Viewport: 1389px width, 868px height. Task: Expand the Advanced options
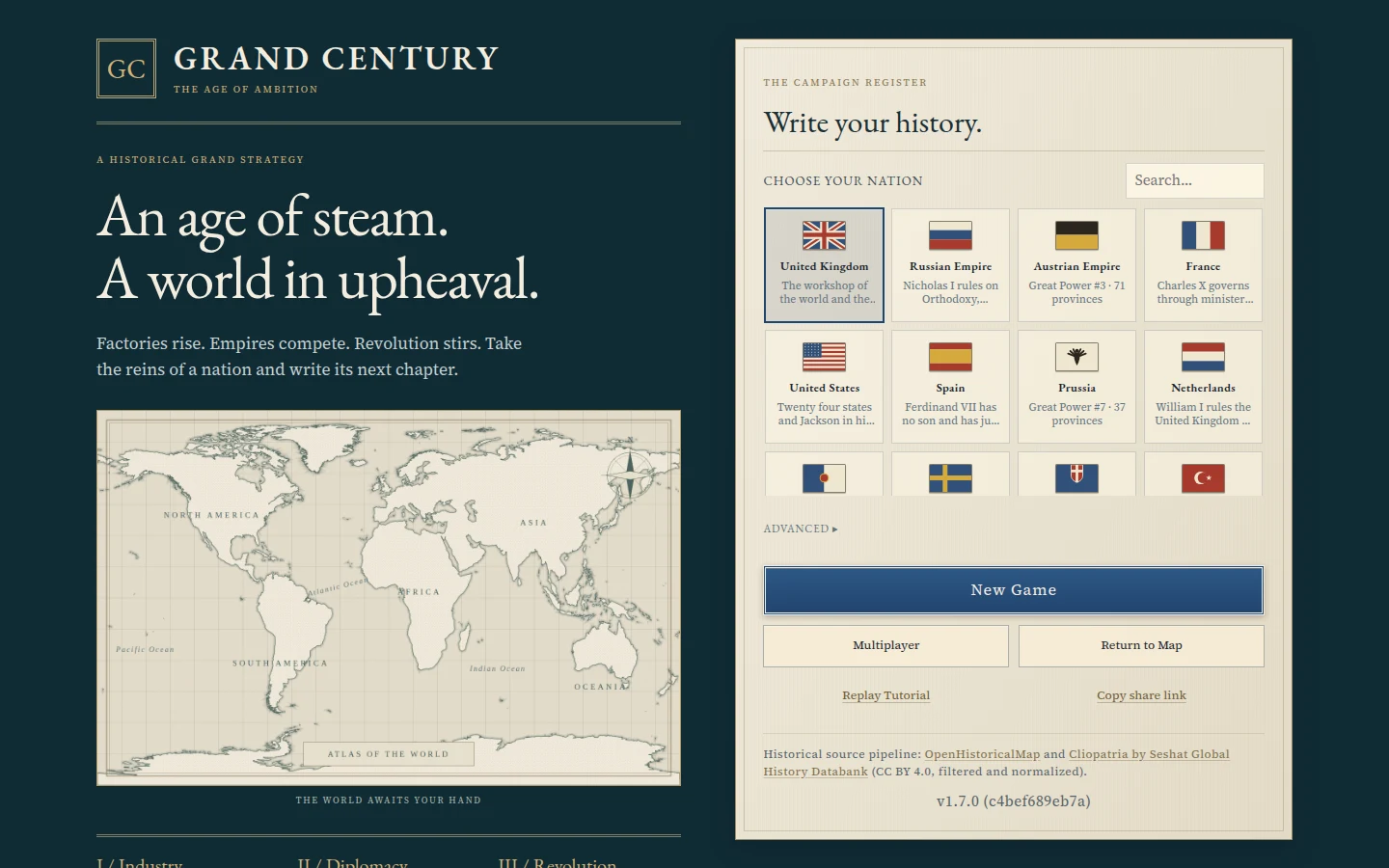[x=801, y=529]
